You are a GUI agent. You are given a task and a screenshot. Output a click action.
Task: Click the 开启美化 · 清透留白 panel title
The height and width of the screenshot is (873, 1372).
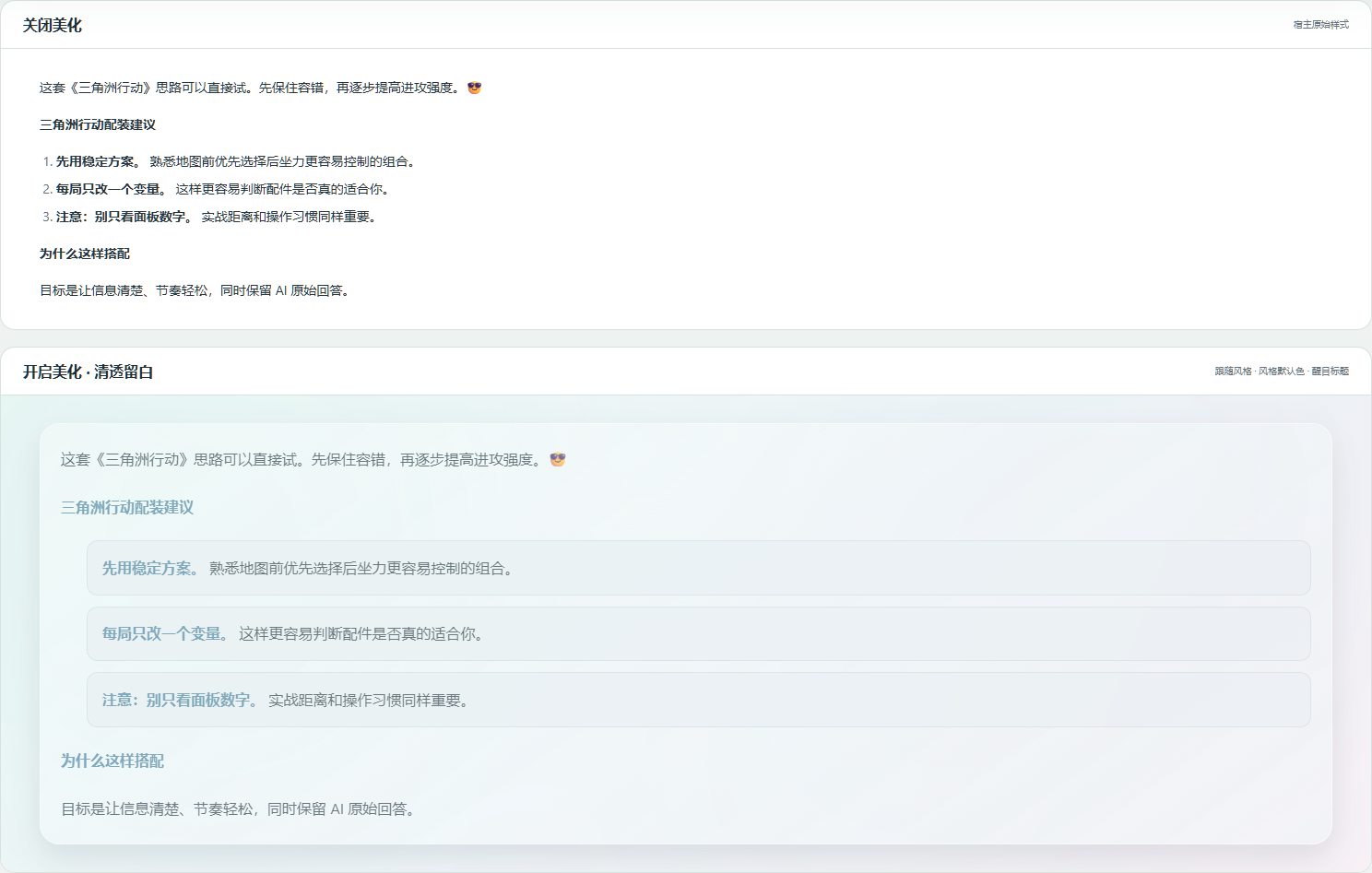click(x=89, y=372)
